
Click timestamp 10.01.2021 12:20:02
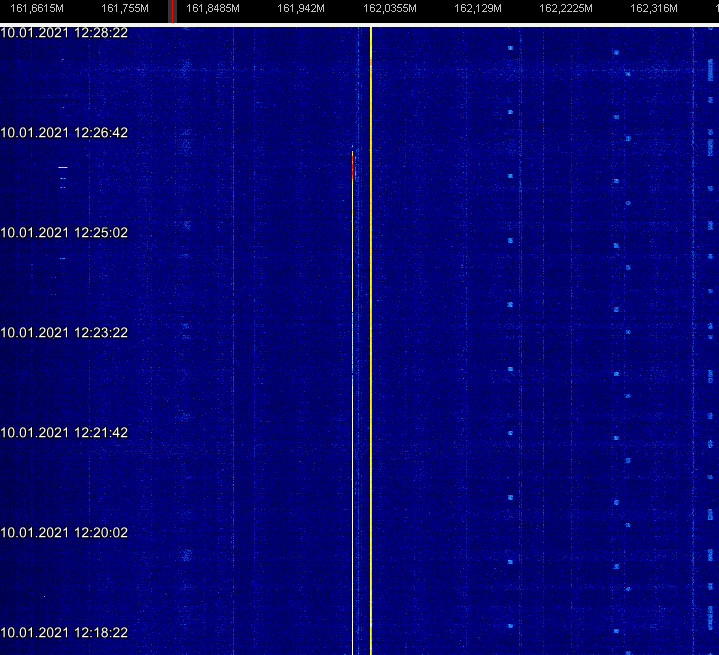pyautogui.click(x=64, y=533)
